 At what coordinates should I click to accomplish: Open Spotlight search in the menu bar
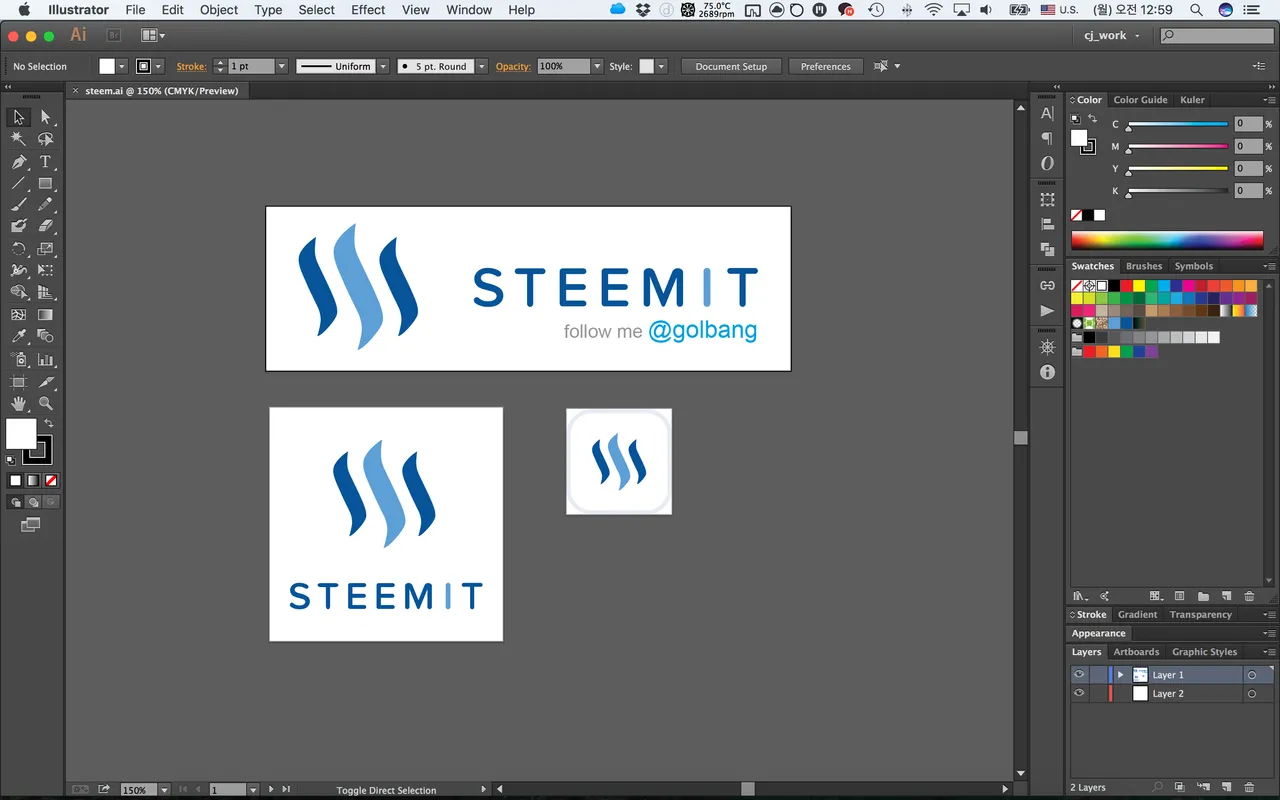1198,10
